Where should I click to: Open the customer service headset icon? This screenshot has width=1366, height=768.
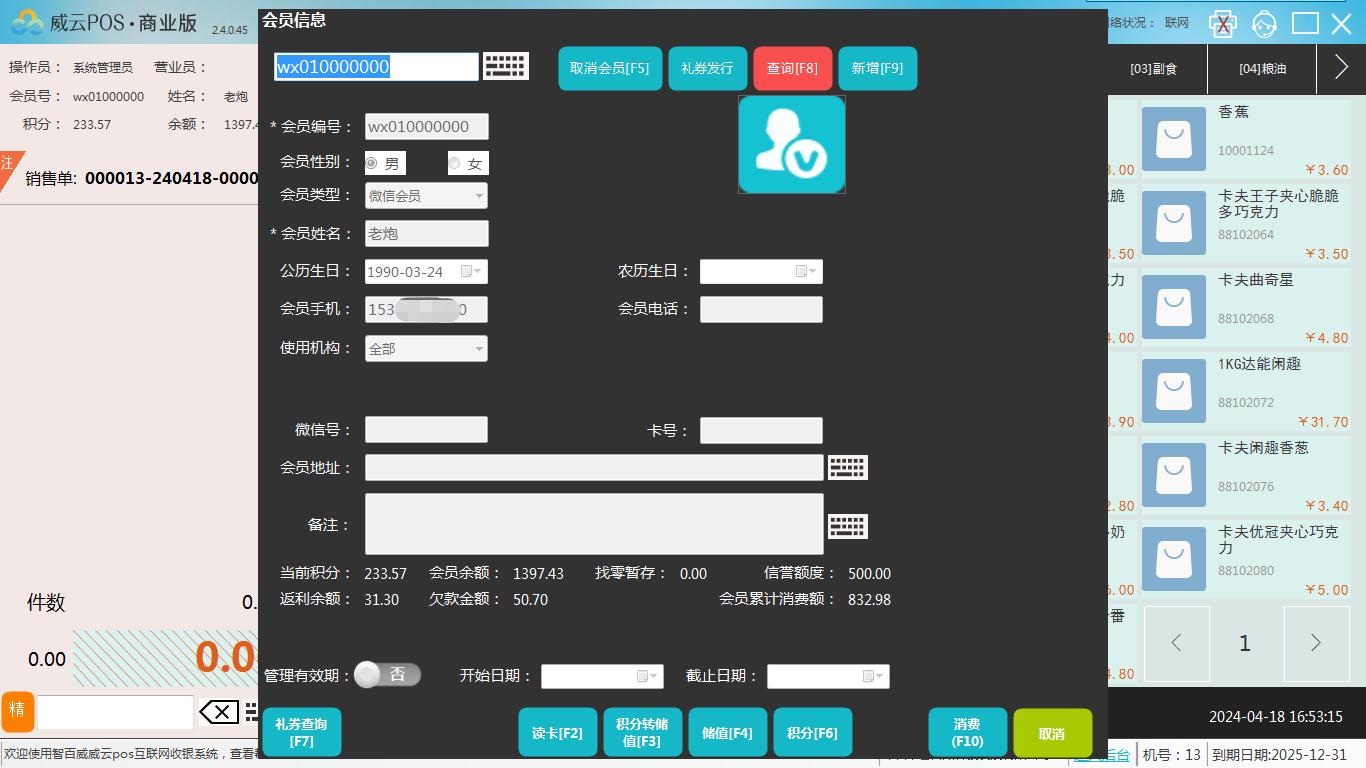pyautogui.click(x=1264, y=24)
